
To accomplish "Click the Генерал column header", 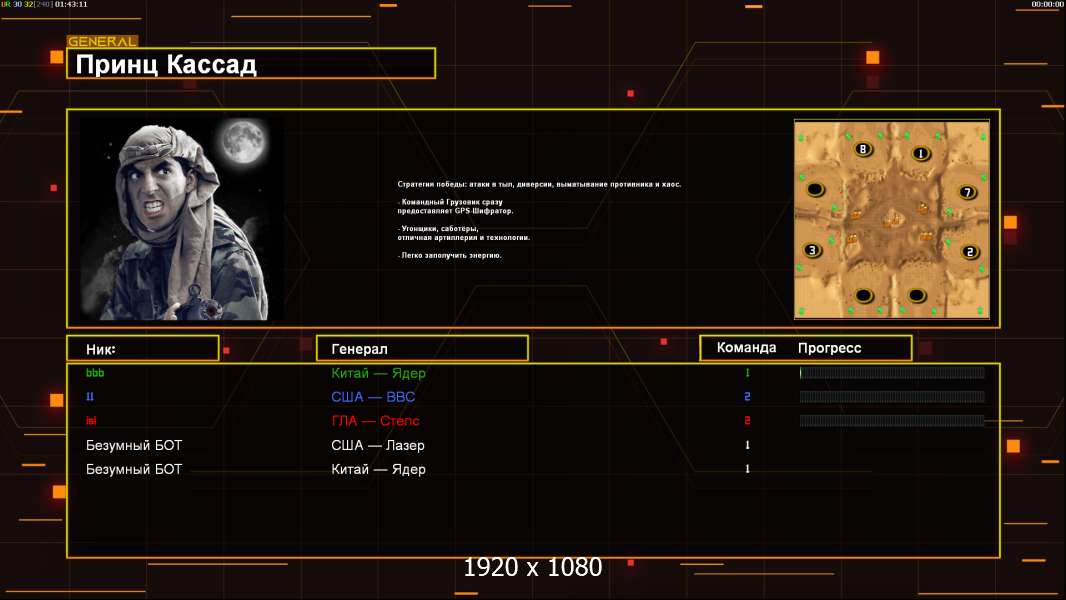I will pyautogui.click(x=422, y=349).
